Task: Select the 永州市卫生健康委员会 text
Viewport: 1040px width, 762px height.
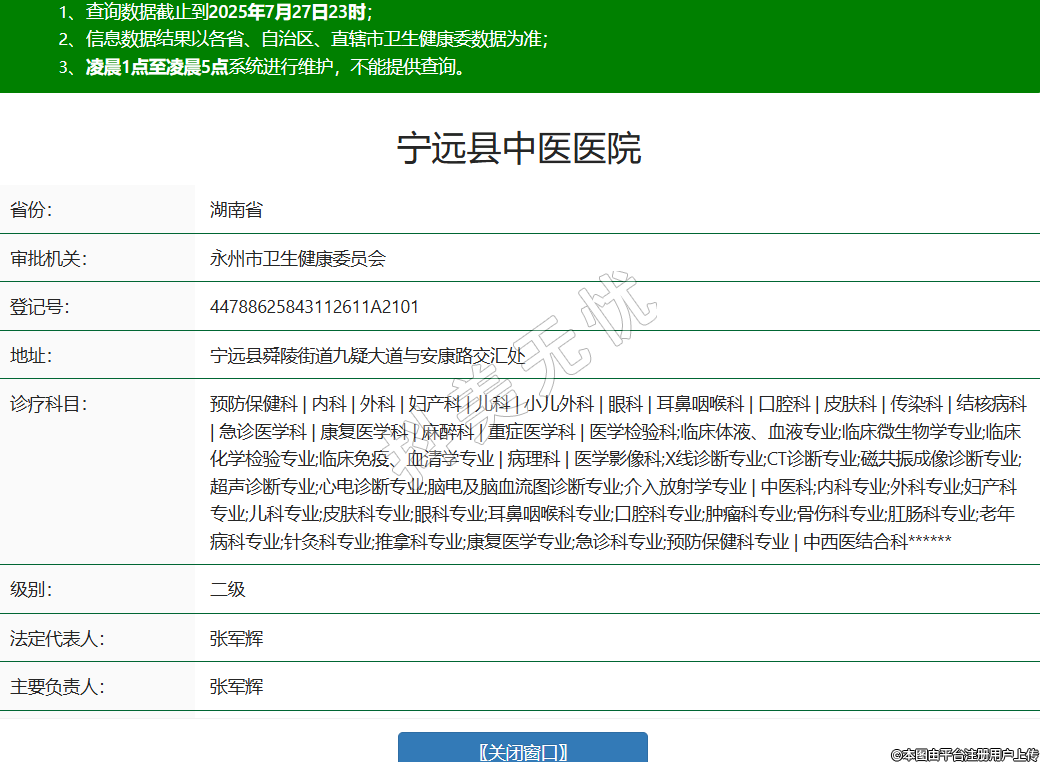Action: [297, 259]
